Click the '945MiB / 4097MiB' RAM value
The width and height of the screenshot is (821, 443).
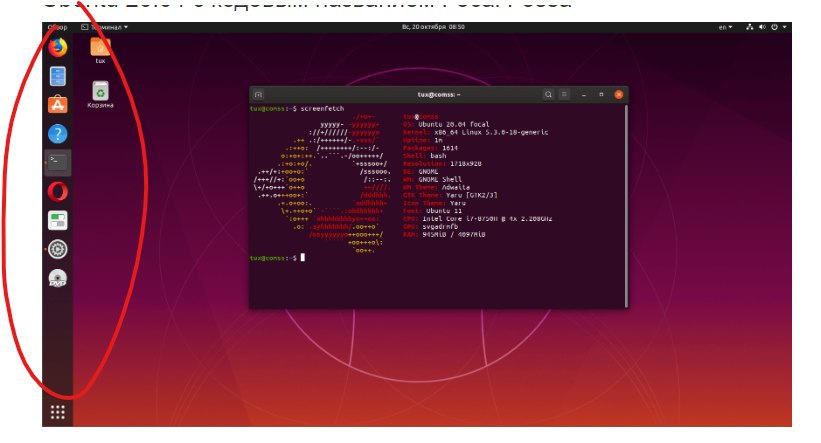453,235
